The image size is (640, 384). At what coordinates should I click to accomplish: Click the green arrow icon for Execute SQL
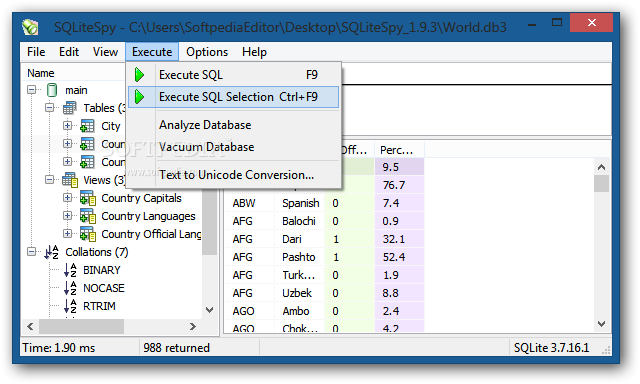pos(140,75)
